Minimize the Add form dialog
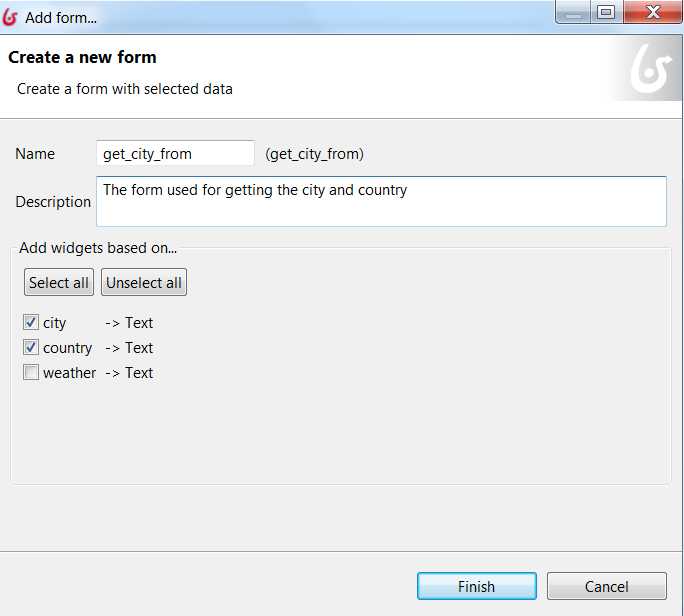Image resolution: width=684 pixels, height=616 pixels. [x=573, y=12]
